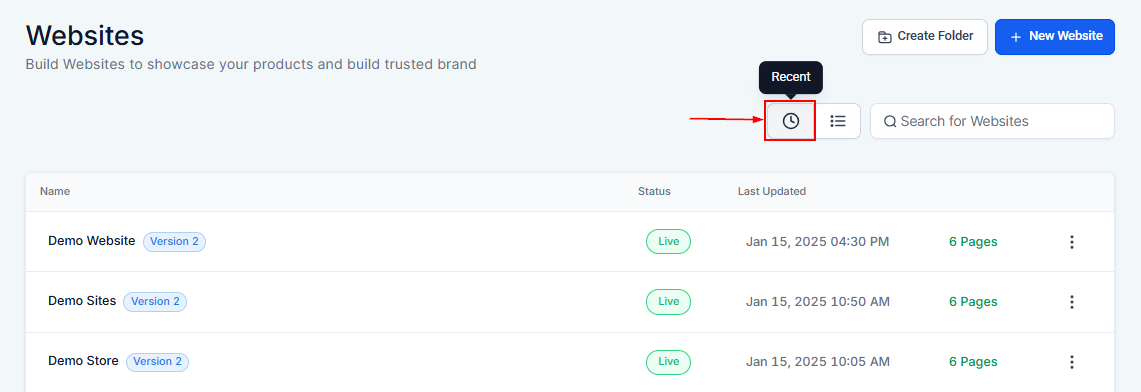Switch to list view icon
Image resolution: width=1141 pixels, height=392 pixels.
[838, 121]
